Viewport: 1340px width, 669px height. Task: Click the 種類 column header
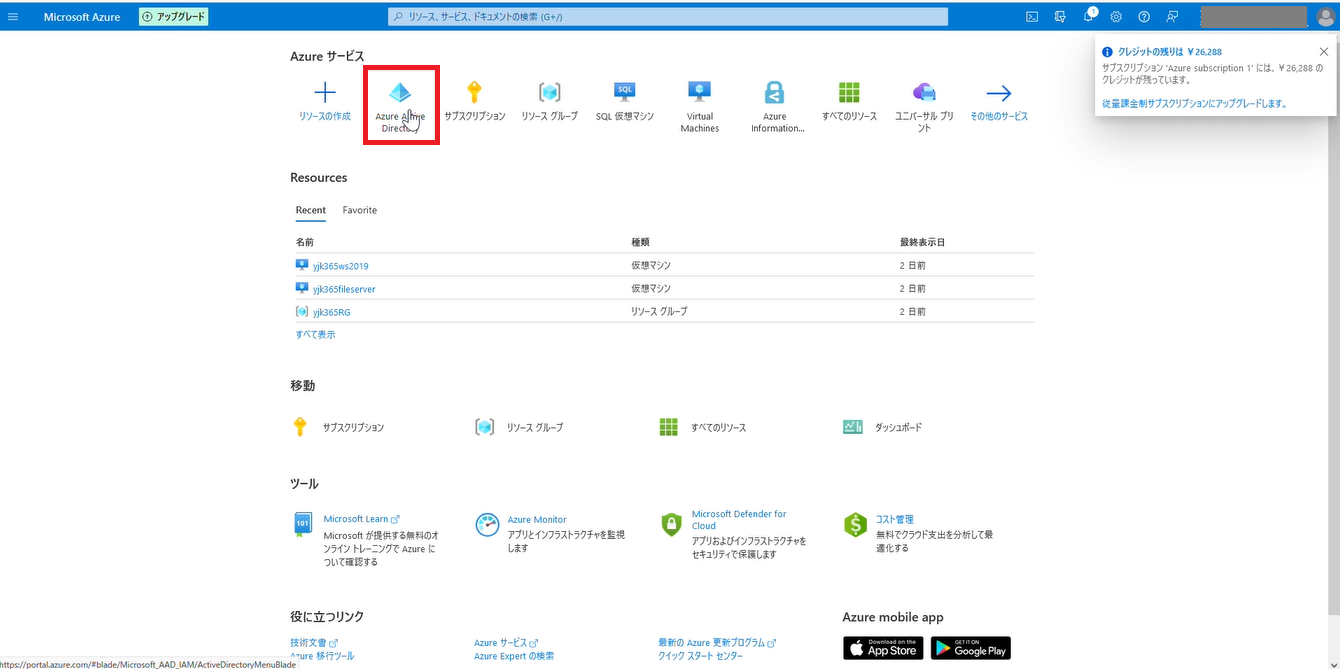tap(640, 243)
